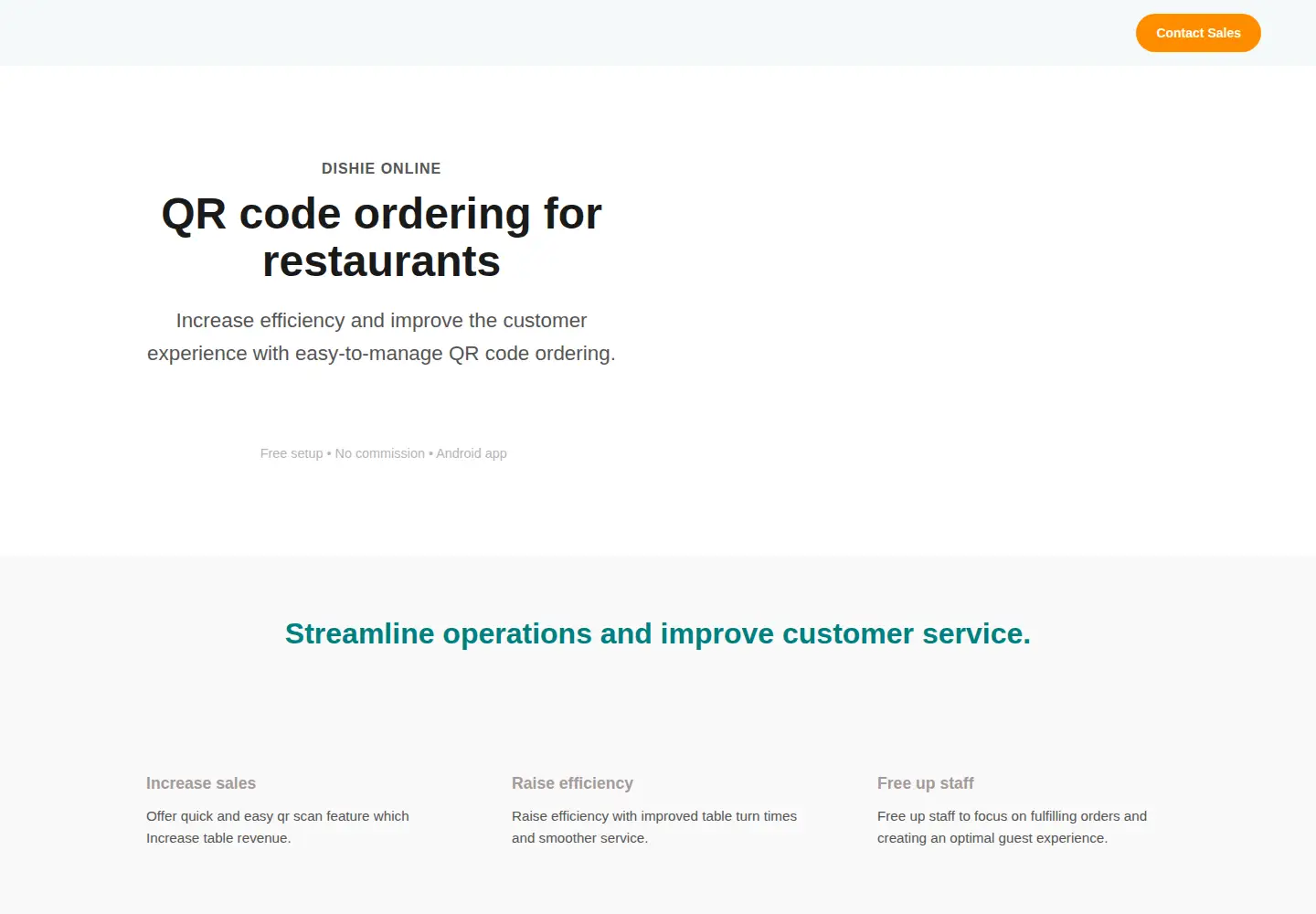Click the 'QR code ordering for' headline line
The height and width of the screenshot is (914, 1316).
(x=381, y=214)
